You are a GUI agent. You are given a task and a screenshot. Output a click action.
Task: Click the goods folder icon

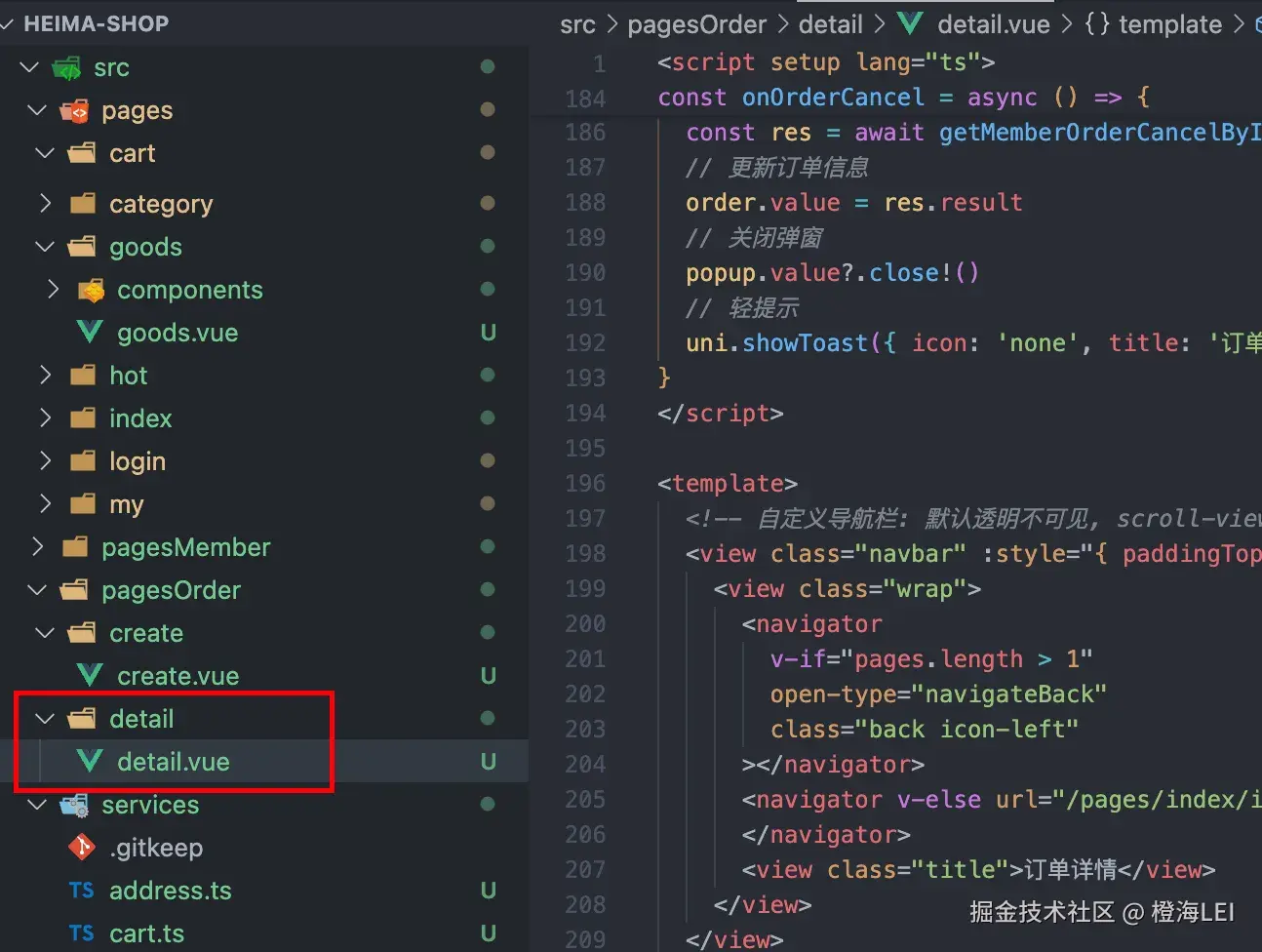pos(82,247)
